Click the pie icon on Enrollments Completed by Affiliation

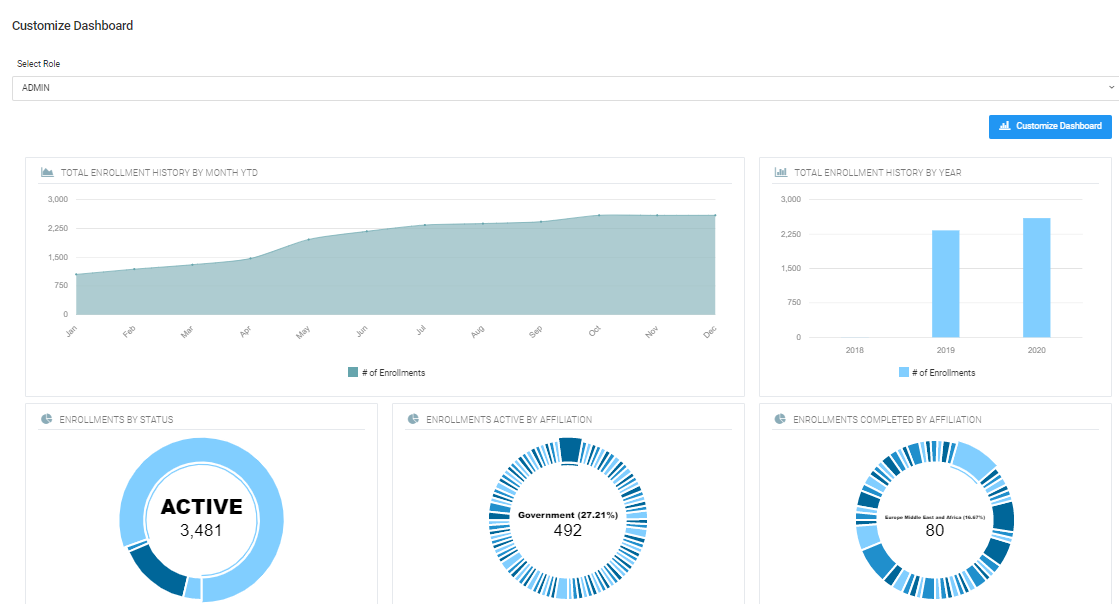coord(779,419)
